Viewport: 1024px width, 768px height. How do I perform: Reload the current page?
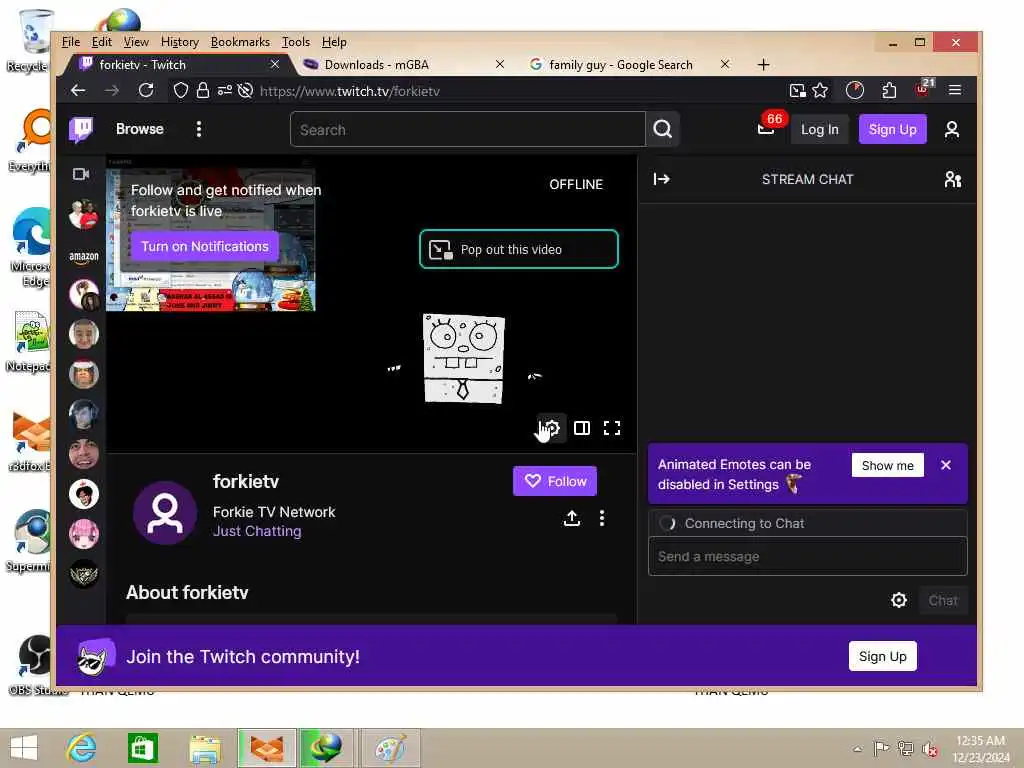[x=146, y=90]
